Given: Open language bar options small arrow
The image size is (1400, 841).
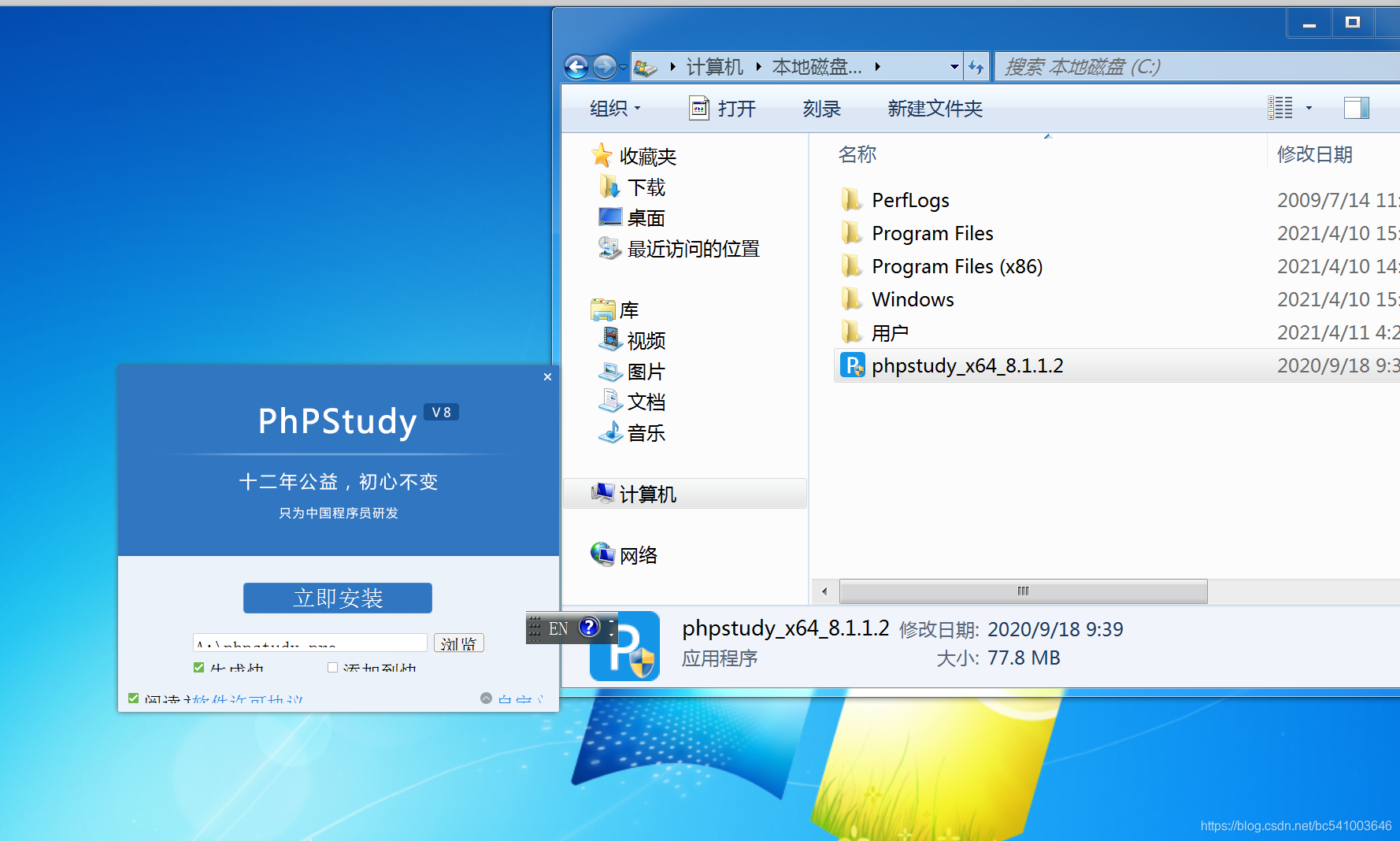Looking at the screenshot, I should tap(612, 633).
